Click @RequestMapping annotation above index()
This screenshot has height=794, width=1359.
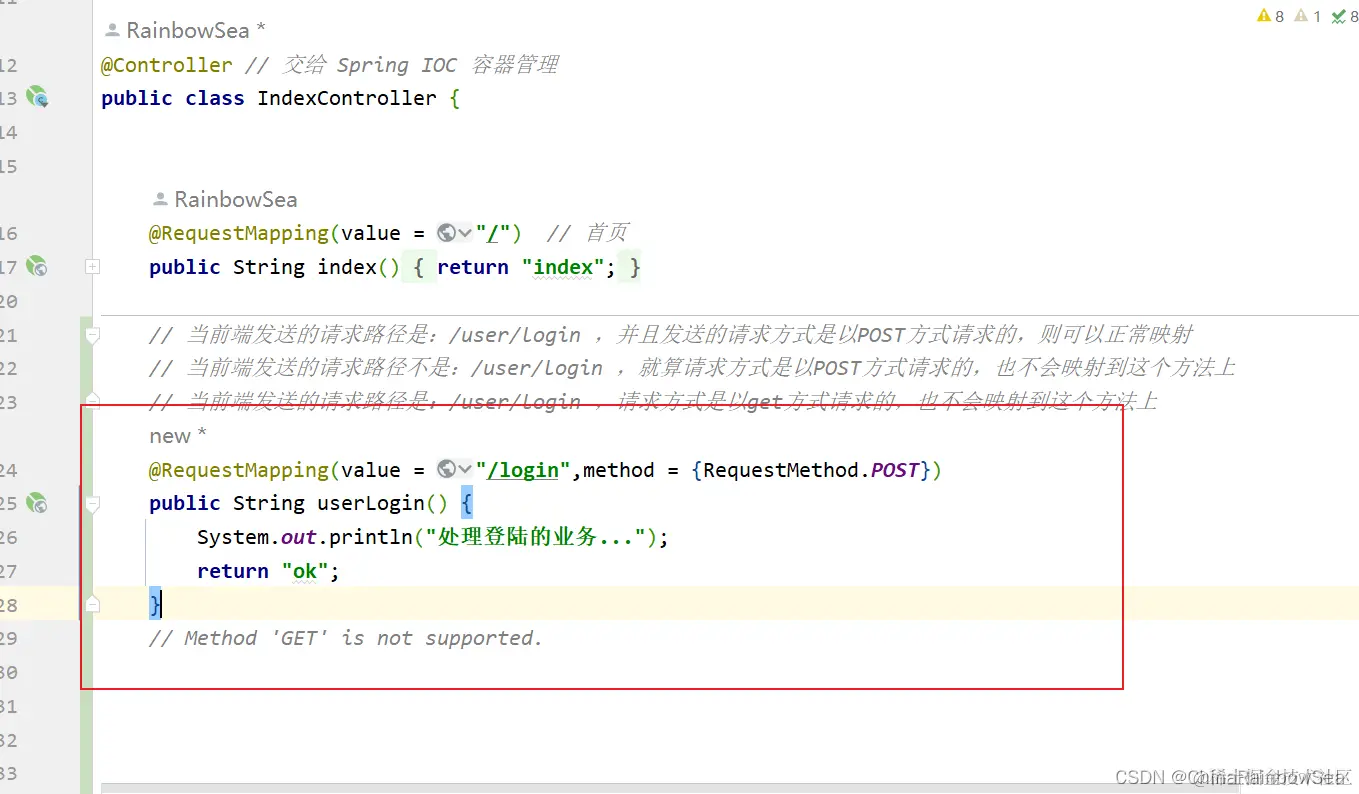[239, 233]
